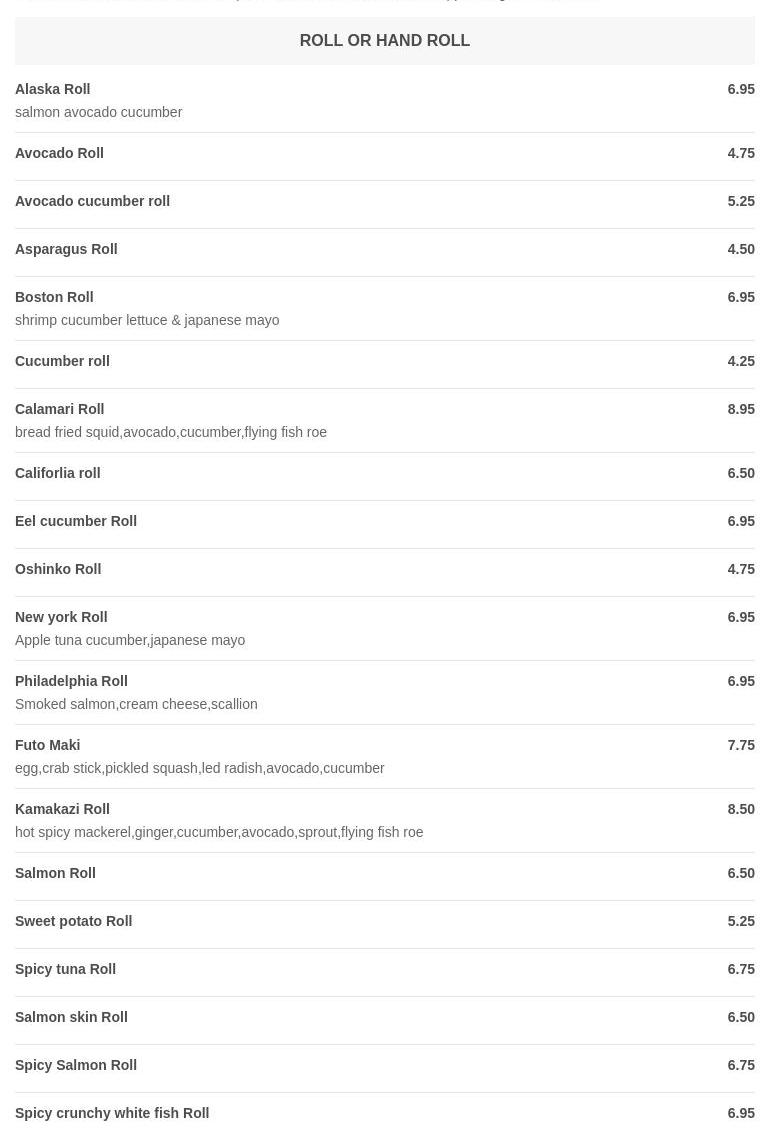
Task: Pick the Salmon skin Roll
Action: (71, 1017)
